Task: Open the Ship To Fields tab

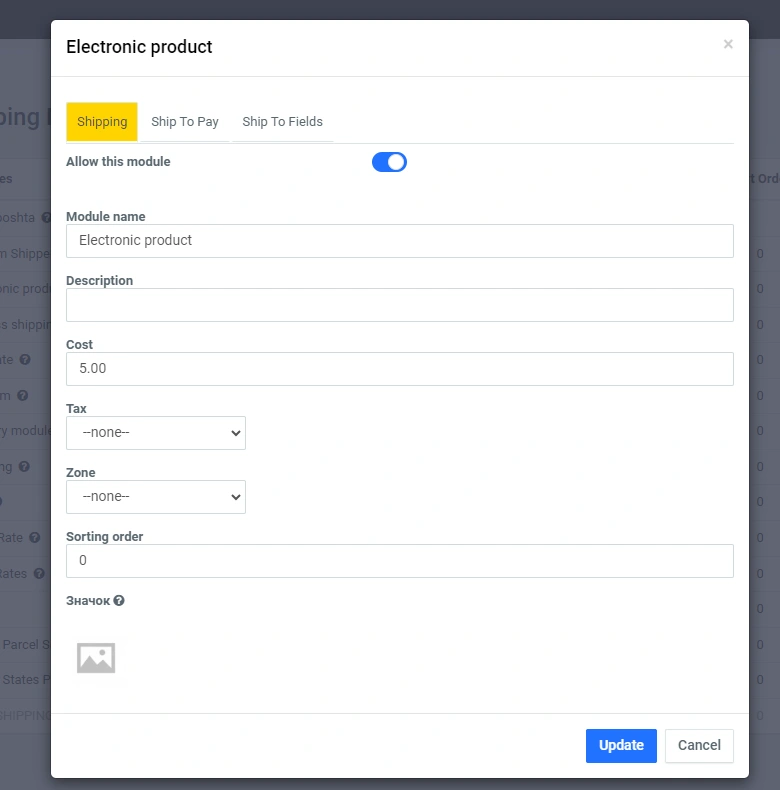Action: [282, 122]
